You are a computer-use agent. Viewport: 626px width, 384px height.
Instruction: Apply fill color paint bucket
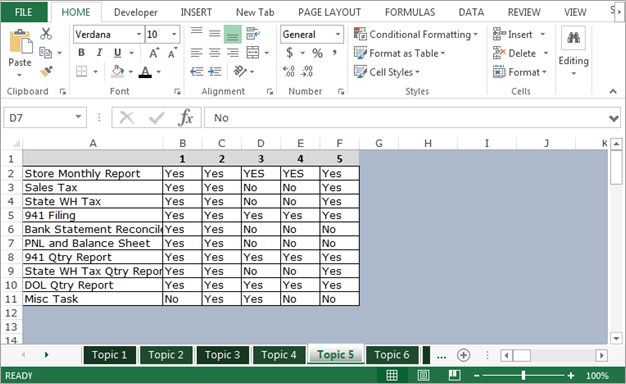[x=117, y=72]
